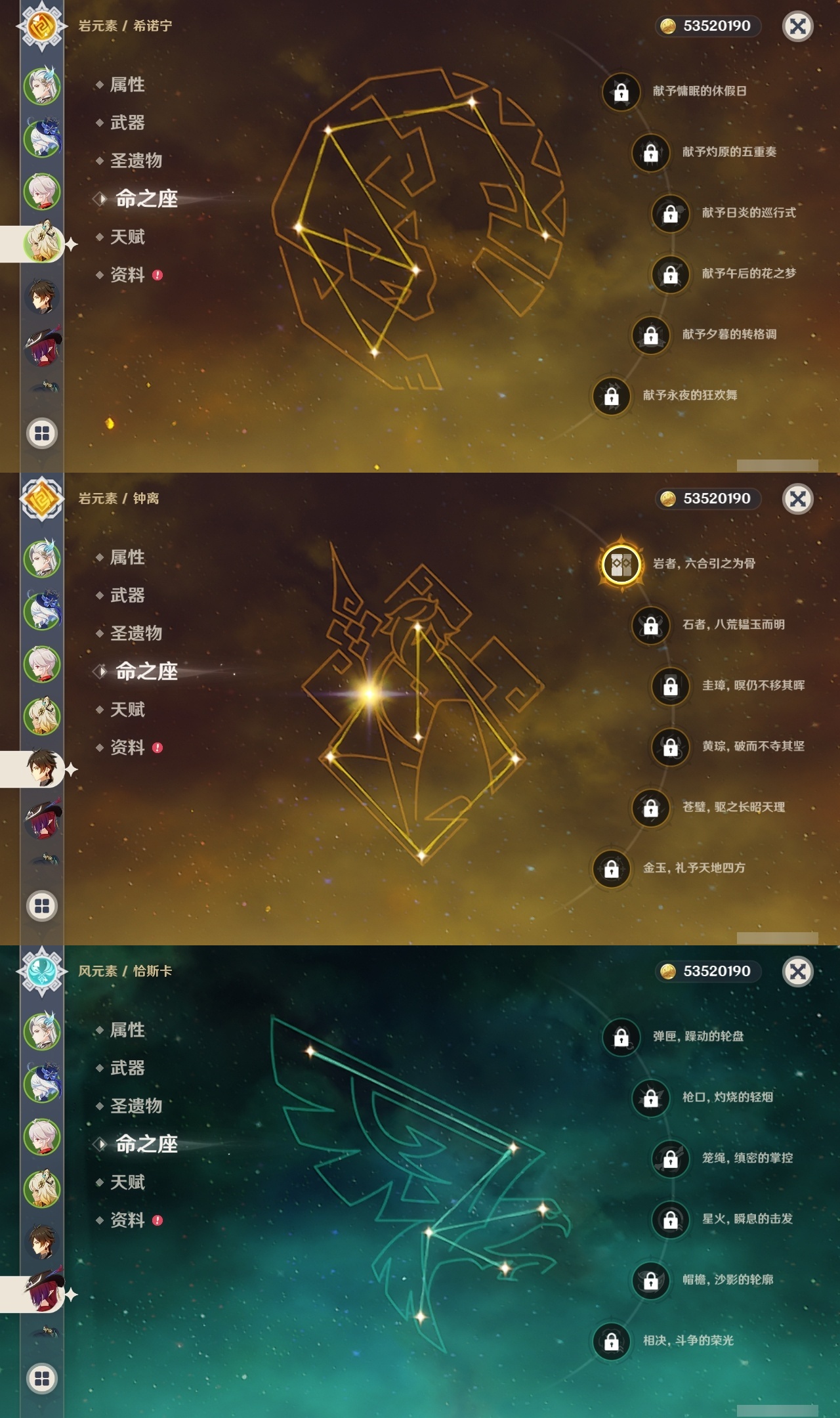
Task: Select the lock icon beside 献予日炎的巡行式
Action: (x=670, y=213)
